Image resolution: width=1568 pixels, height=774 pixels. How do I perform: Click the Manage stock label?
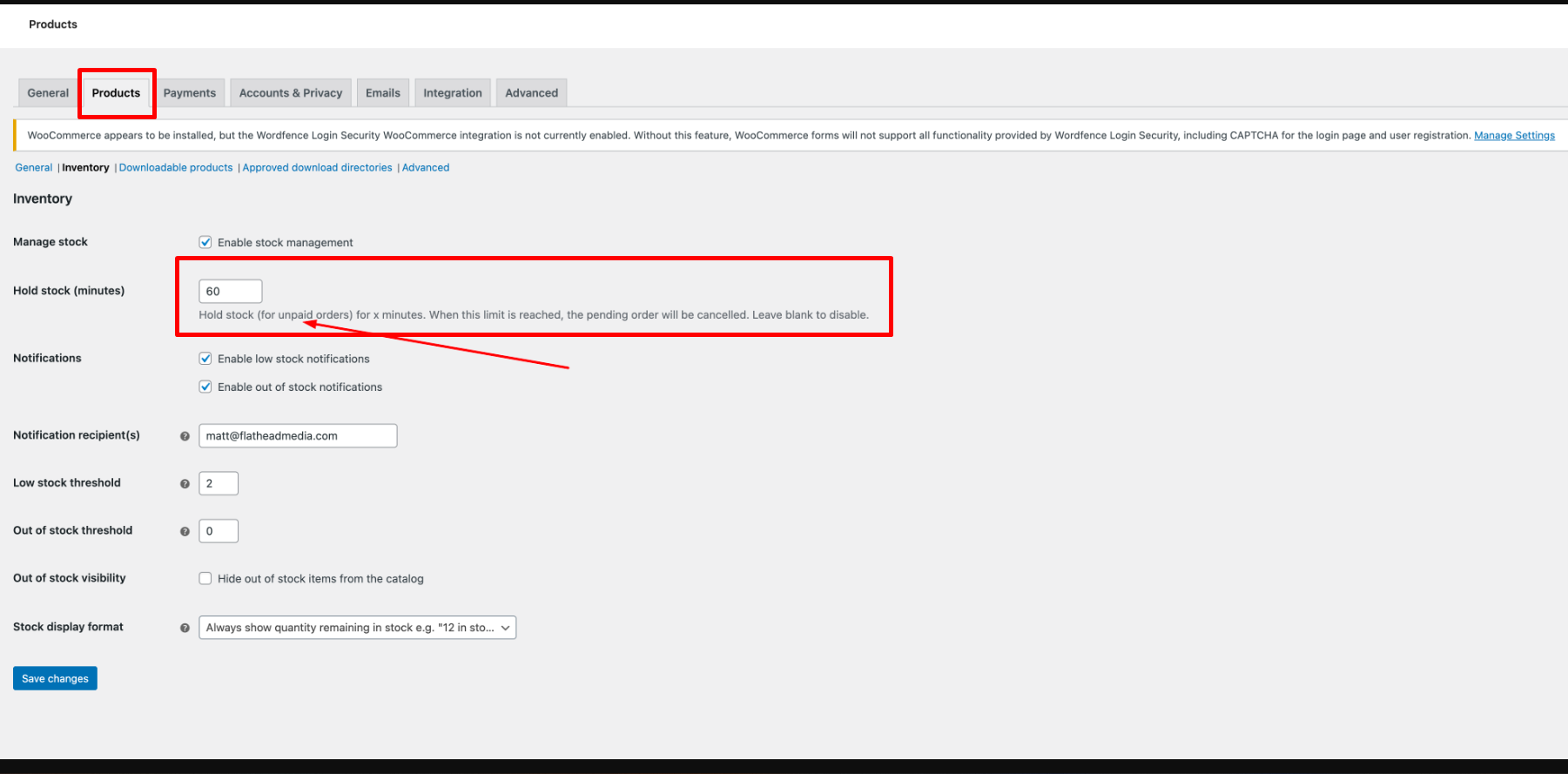coord(50,242)
